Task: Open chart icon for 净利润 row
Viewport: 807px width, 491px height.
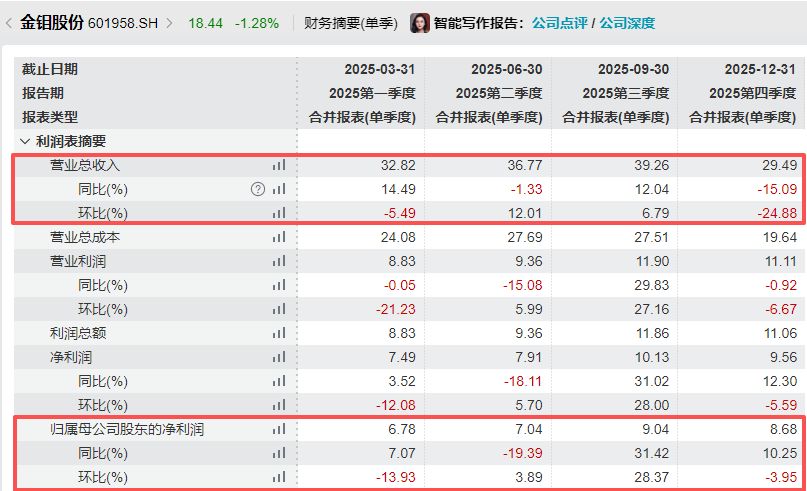Action: (279, 357)
